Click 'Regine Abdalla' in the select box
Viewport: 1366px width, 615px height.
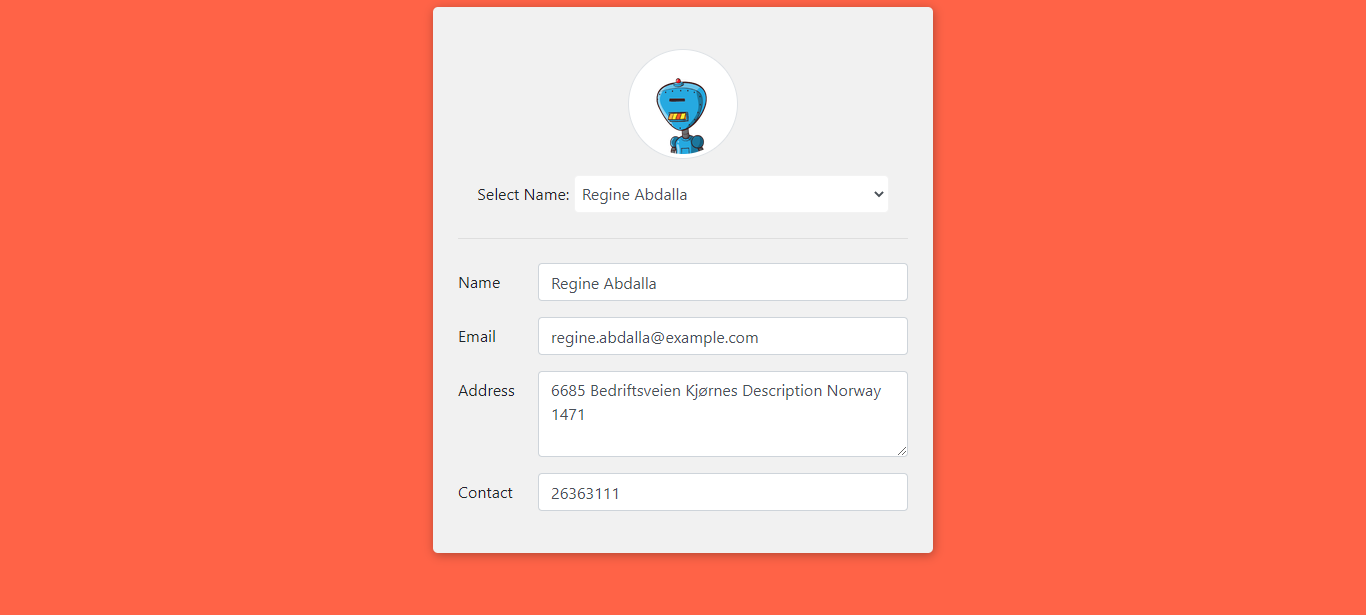635,195
